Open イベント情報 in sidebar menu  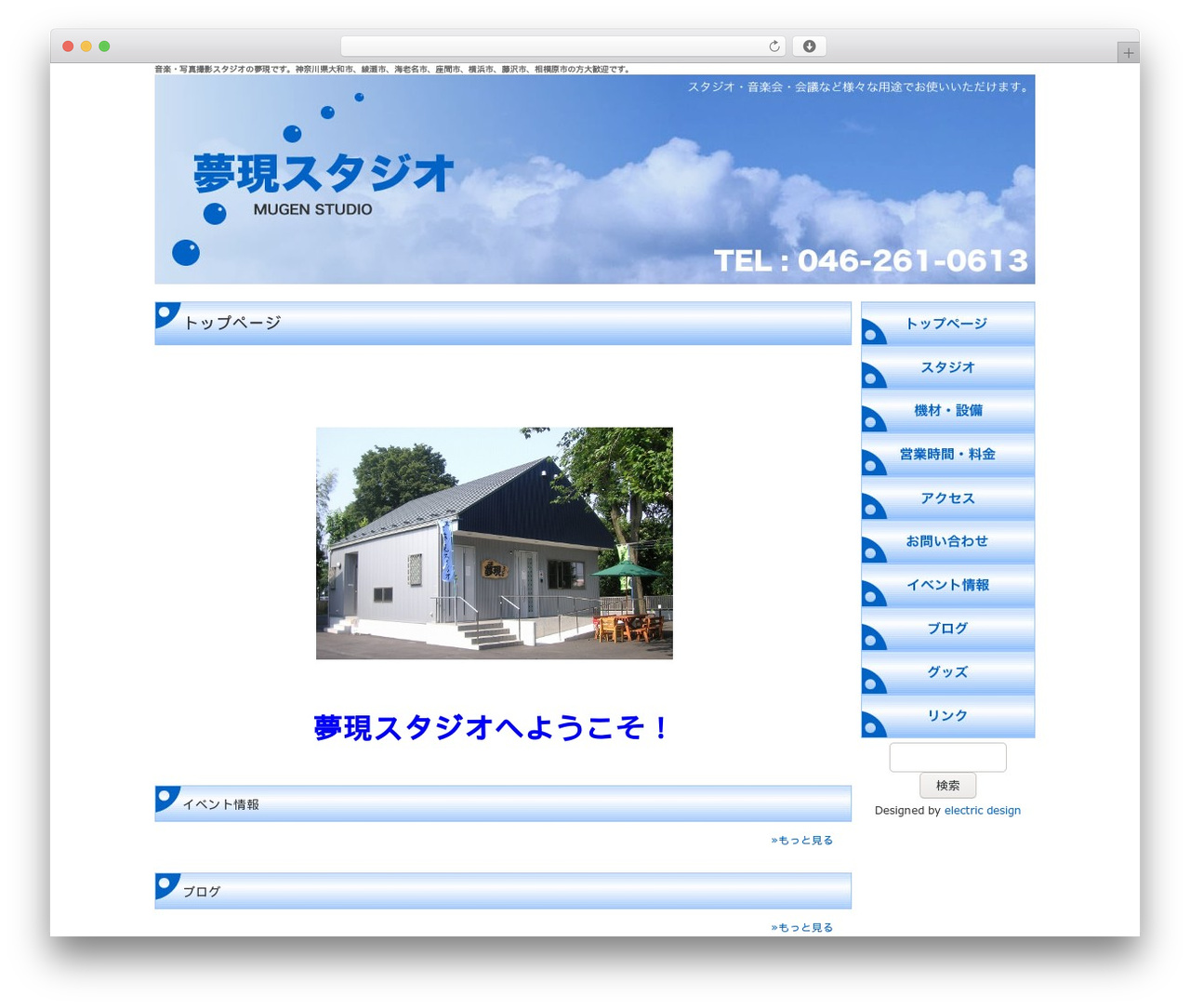pyautogui.click(x=947, y=585)
